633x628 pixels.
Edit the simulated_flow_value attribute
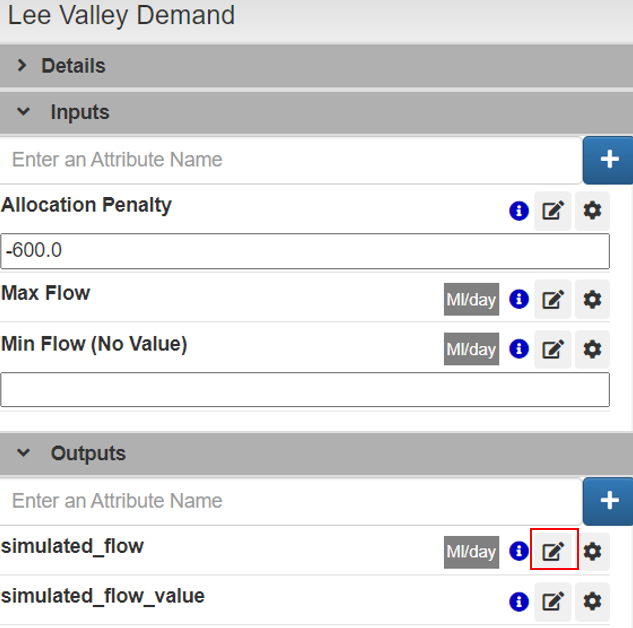552,601
